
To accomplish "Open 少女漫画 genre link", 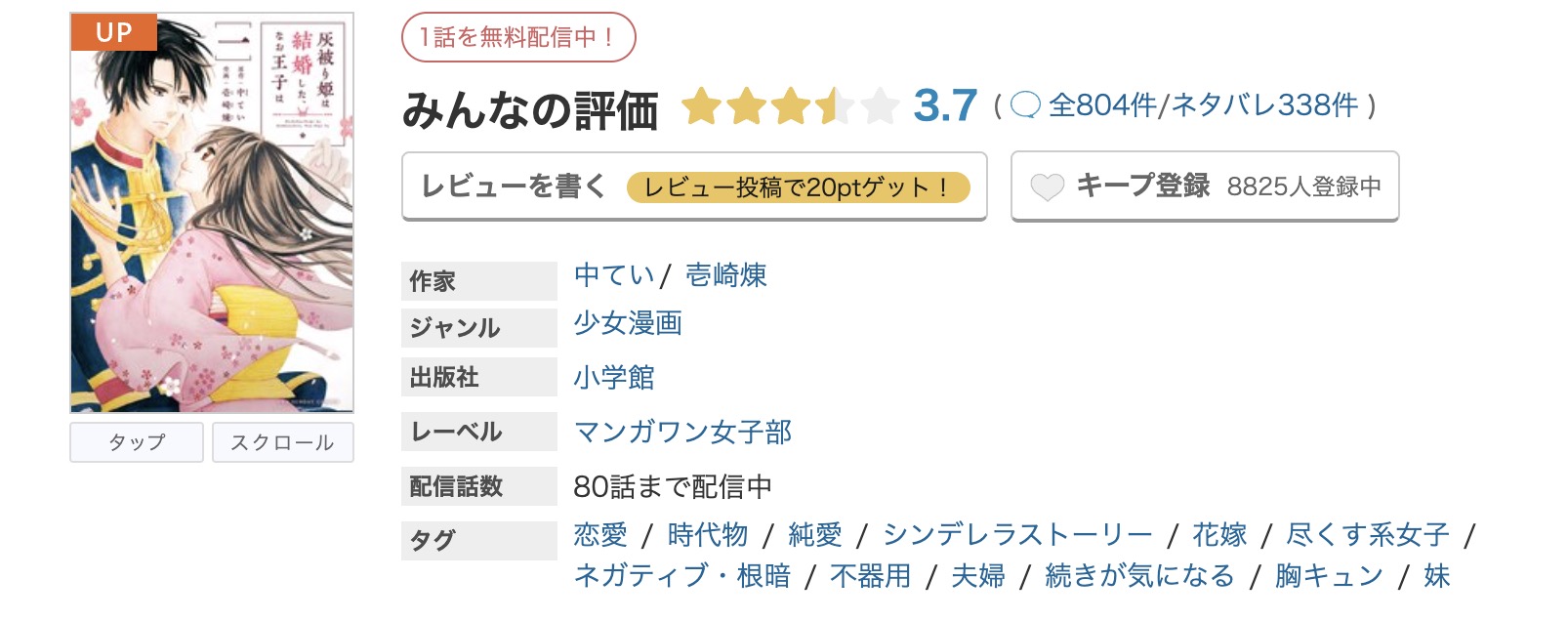I will pos(628,323).
